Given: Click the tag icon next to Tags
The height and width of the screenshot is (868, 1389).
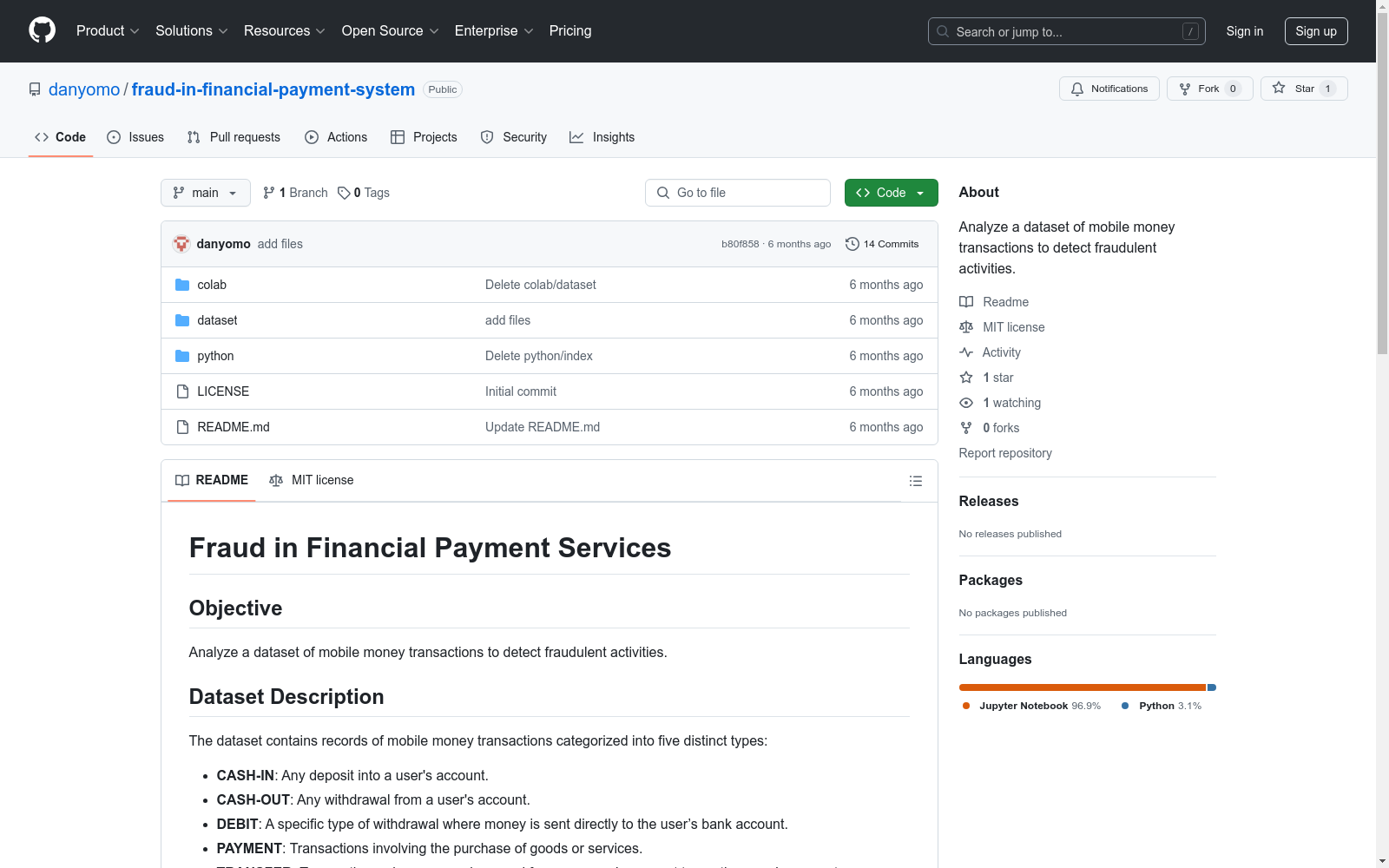Looking at the screenshot, I should point(344,193).
